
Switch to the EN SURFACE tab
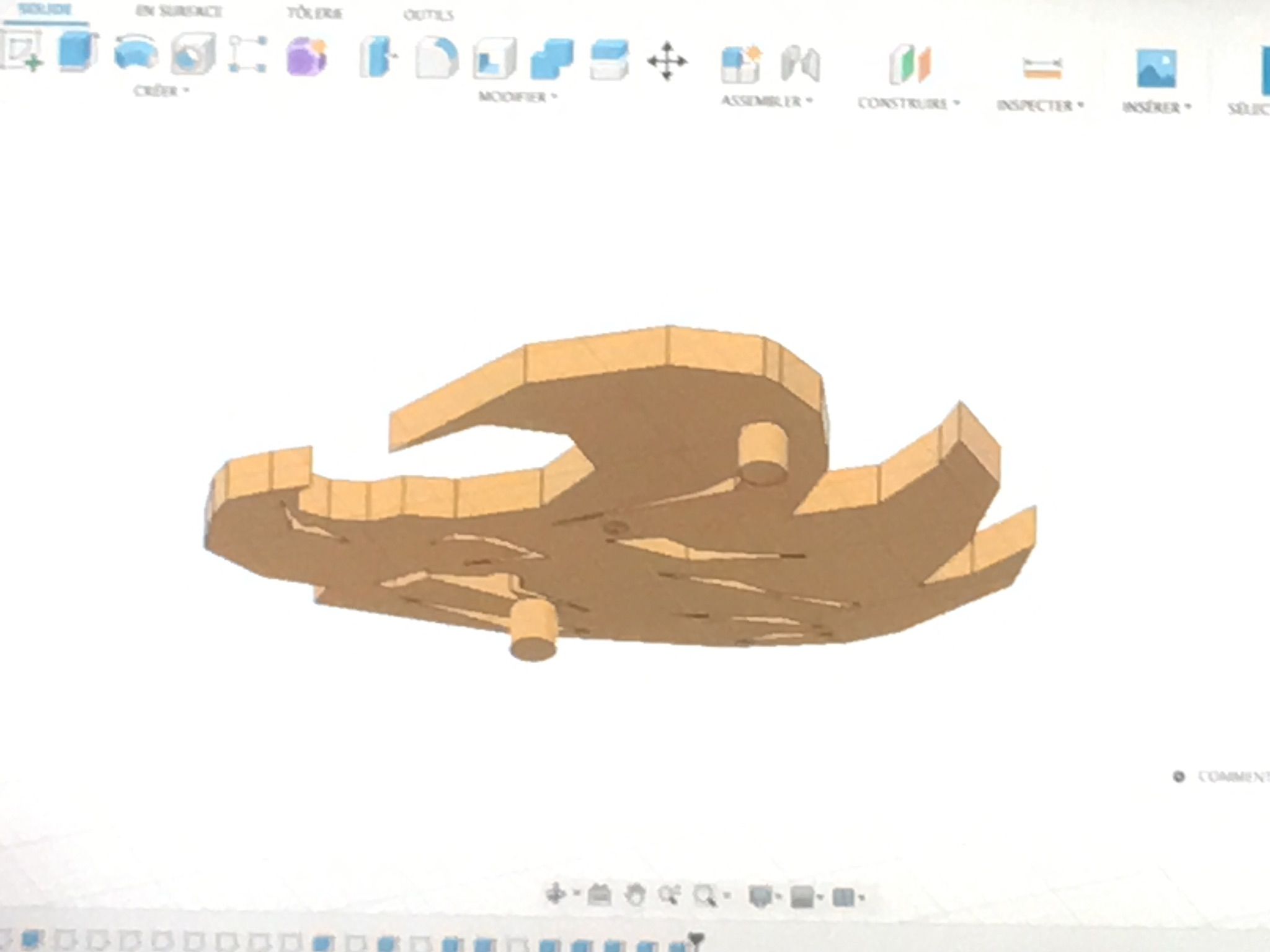(x=179, y=11)
